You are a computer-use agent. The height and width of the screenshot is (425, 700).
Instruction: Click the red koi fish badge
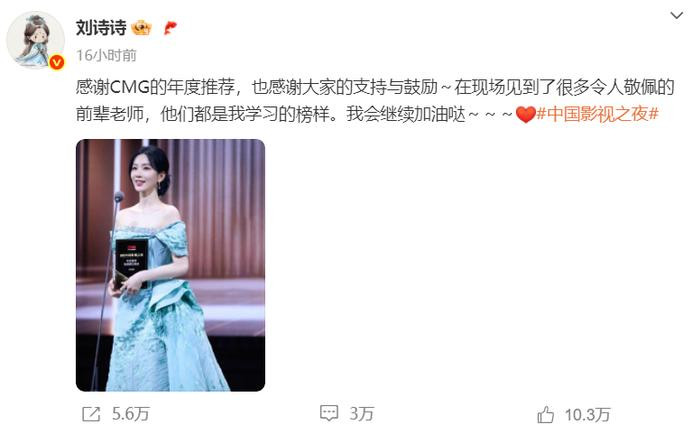coord(170,28)
